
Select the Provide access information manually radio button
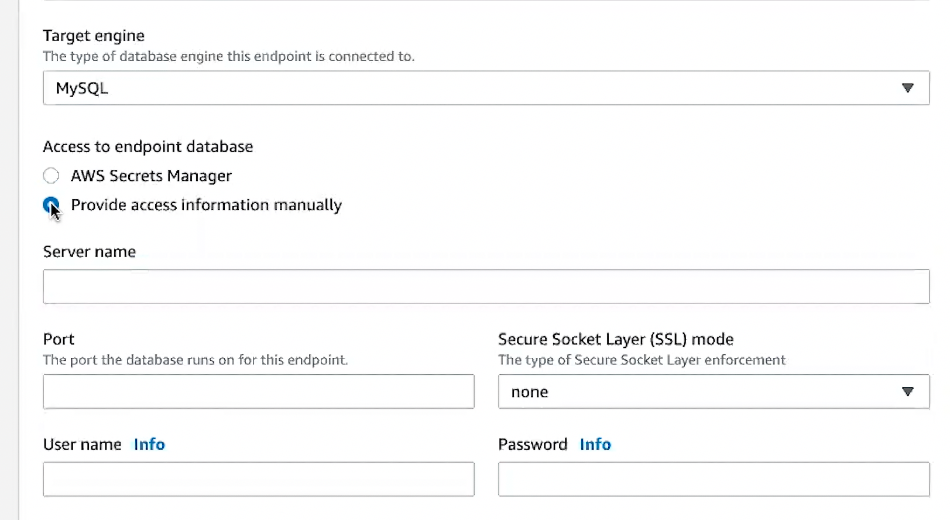(x=51, y=205)
